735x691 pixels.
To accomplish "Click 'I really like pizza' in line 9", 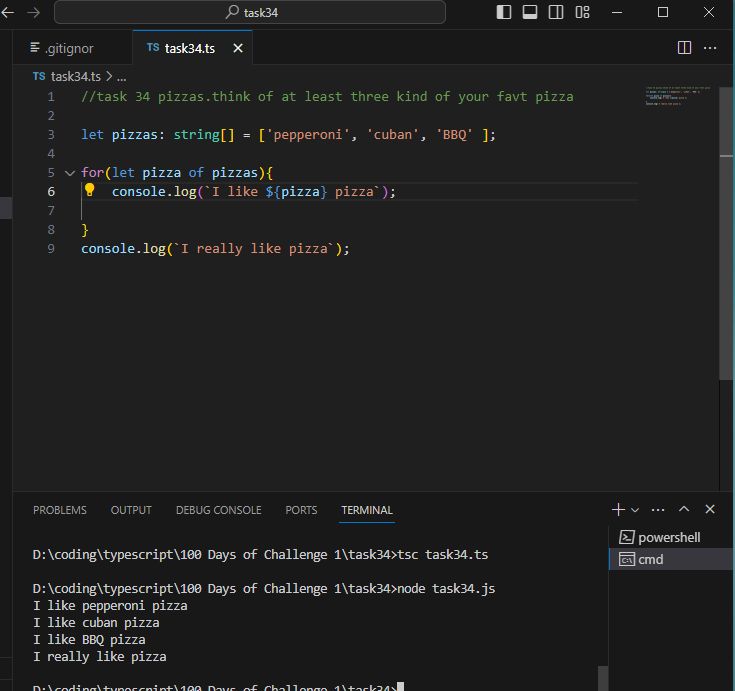I will point(254,248).
